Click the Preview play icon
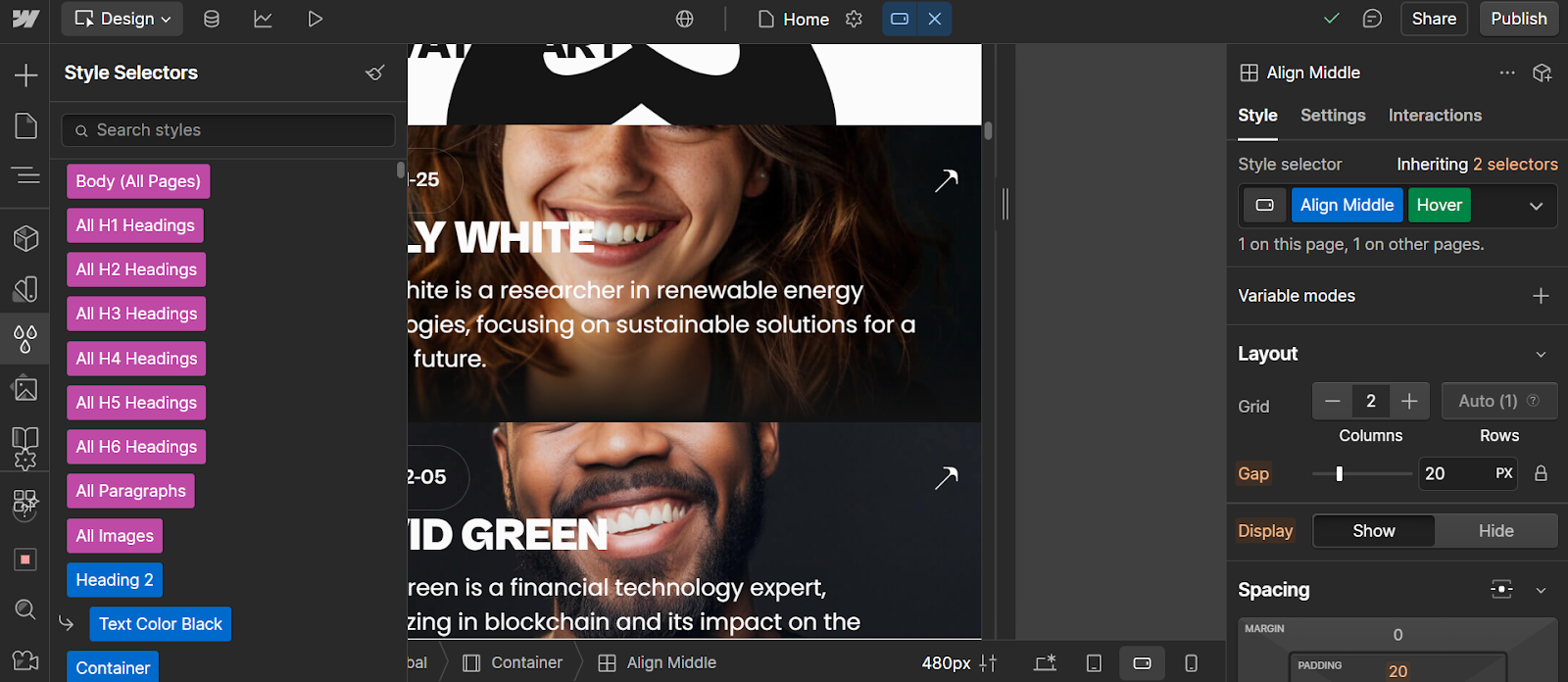1568x682 pixels. pyautogui.click(x=315, y=19)
